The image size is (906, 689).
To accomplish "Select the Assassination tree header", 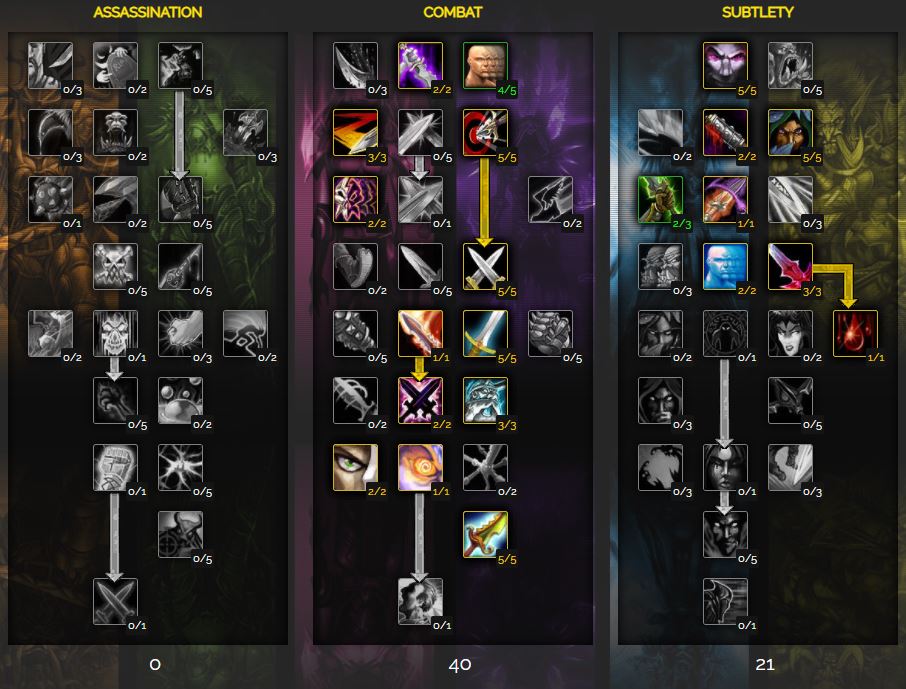I will coord(148,12).
